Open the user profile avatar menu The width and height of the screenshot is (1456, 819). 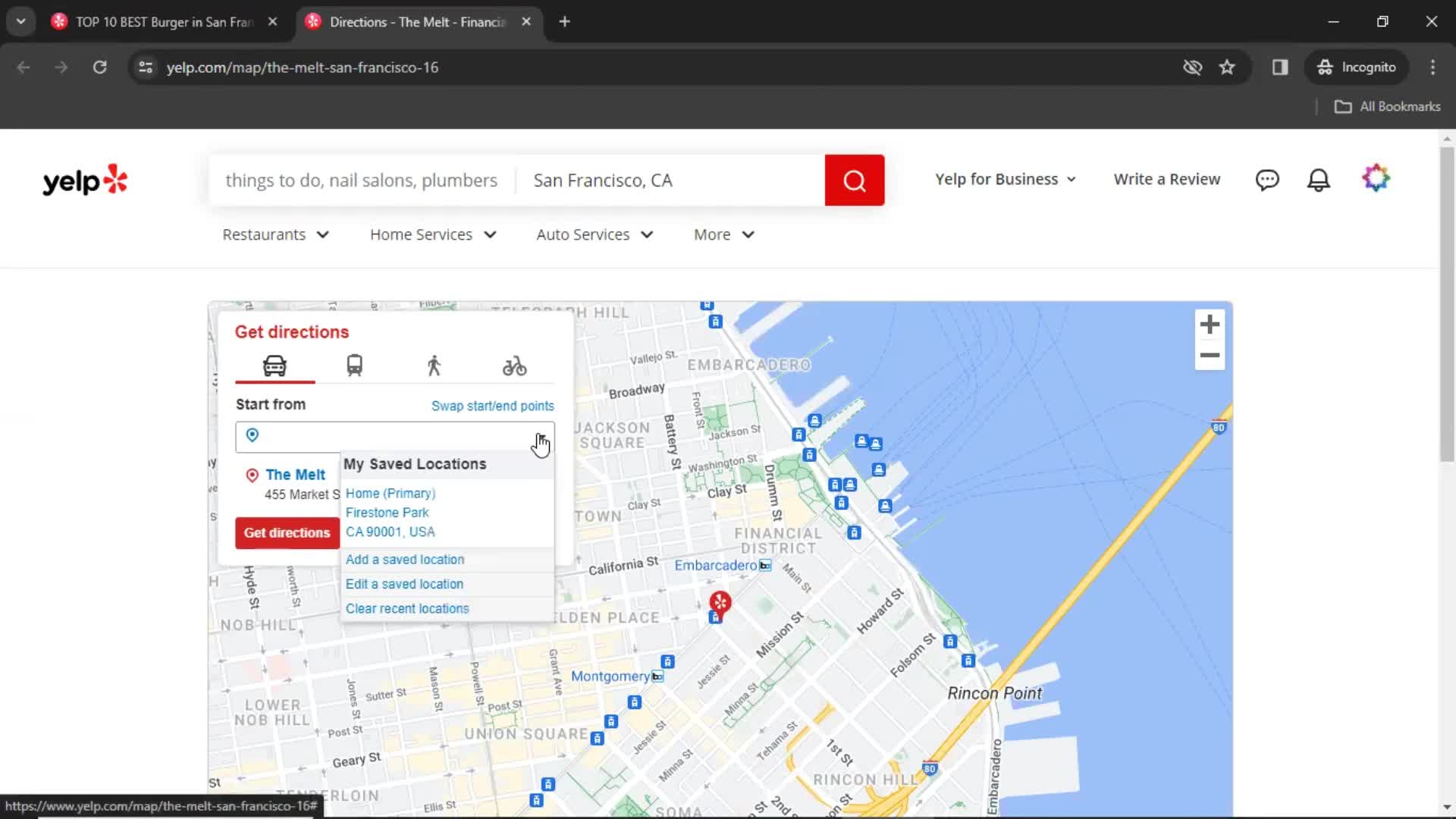click(1376, 179)
